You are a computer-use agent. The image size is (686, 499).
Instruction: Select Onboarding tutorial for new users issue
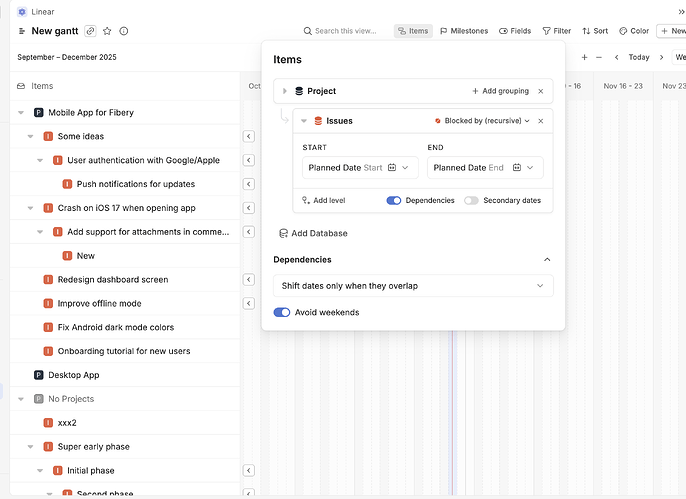coord(124,351)
